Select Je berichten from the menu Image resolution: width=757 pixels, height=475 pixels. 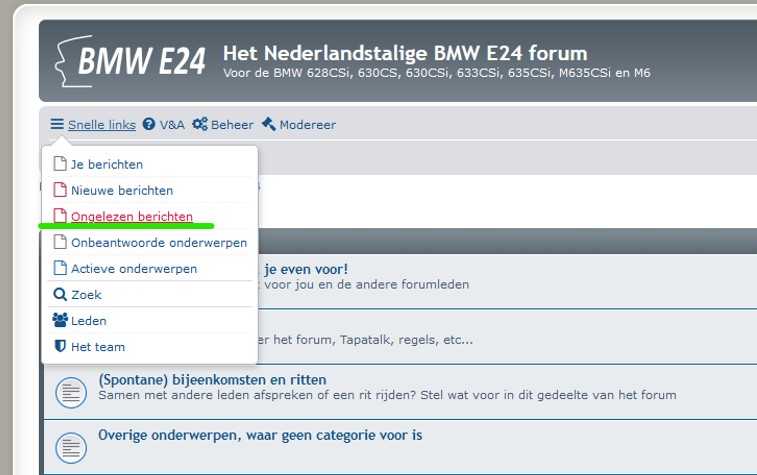pyautogui.click(x=107, y=164)
